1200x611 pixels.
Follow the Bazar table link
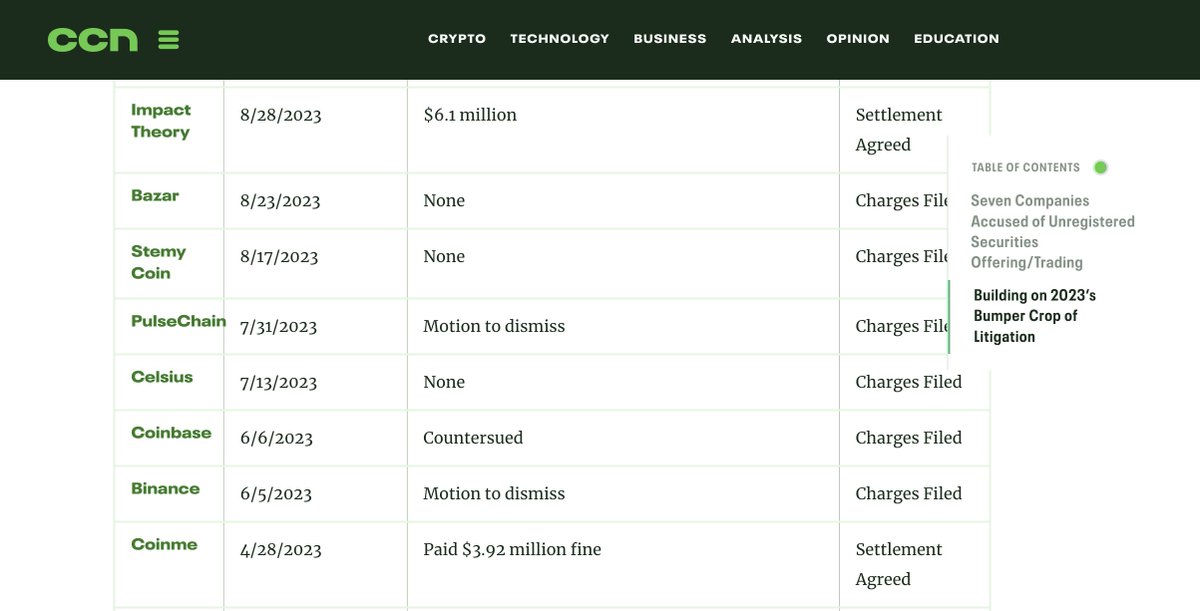tap(155, 195)
